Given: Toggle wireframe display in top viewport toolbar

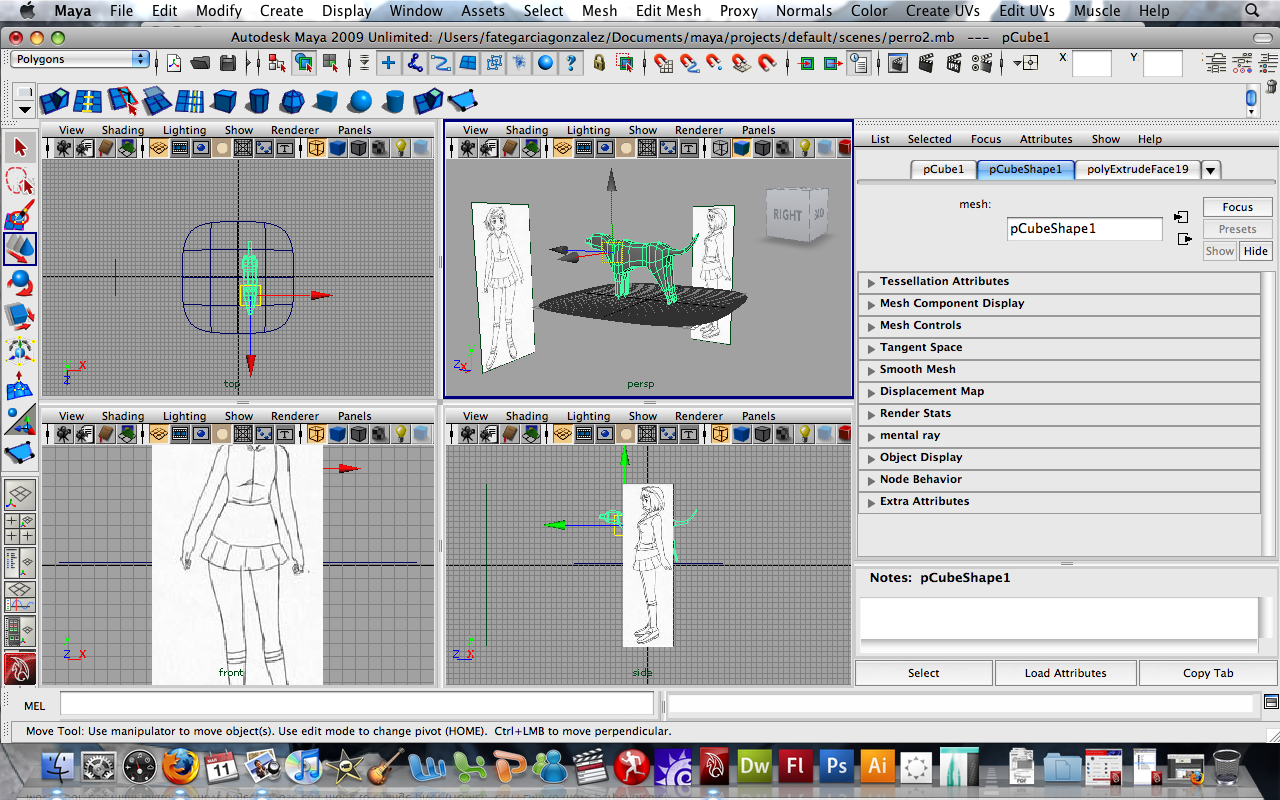Looking at the screenshot, I should point(316,148).
